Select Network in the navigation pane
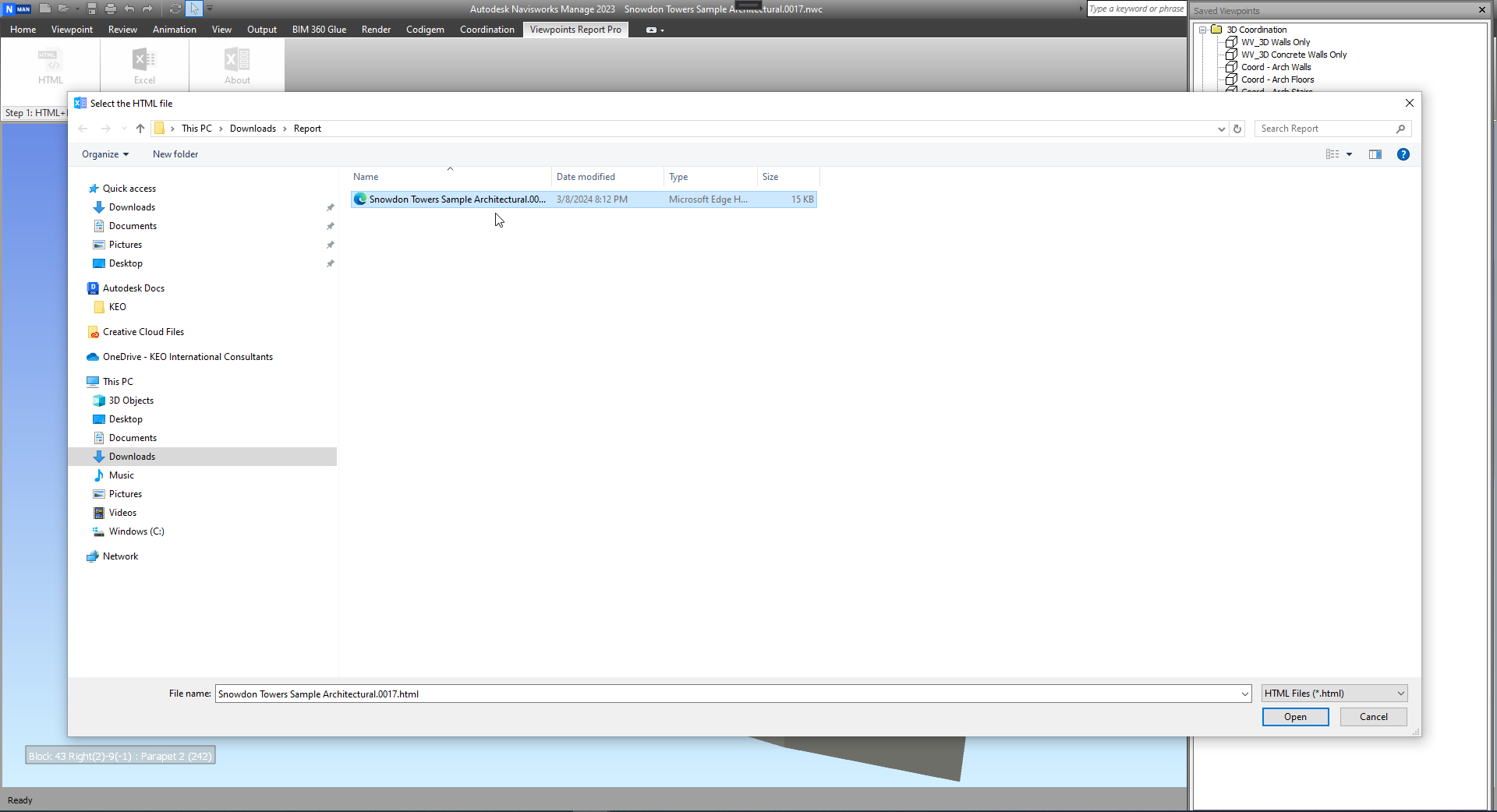 120,556
